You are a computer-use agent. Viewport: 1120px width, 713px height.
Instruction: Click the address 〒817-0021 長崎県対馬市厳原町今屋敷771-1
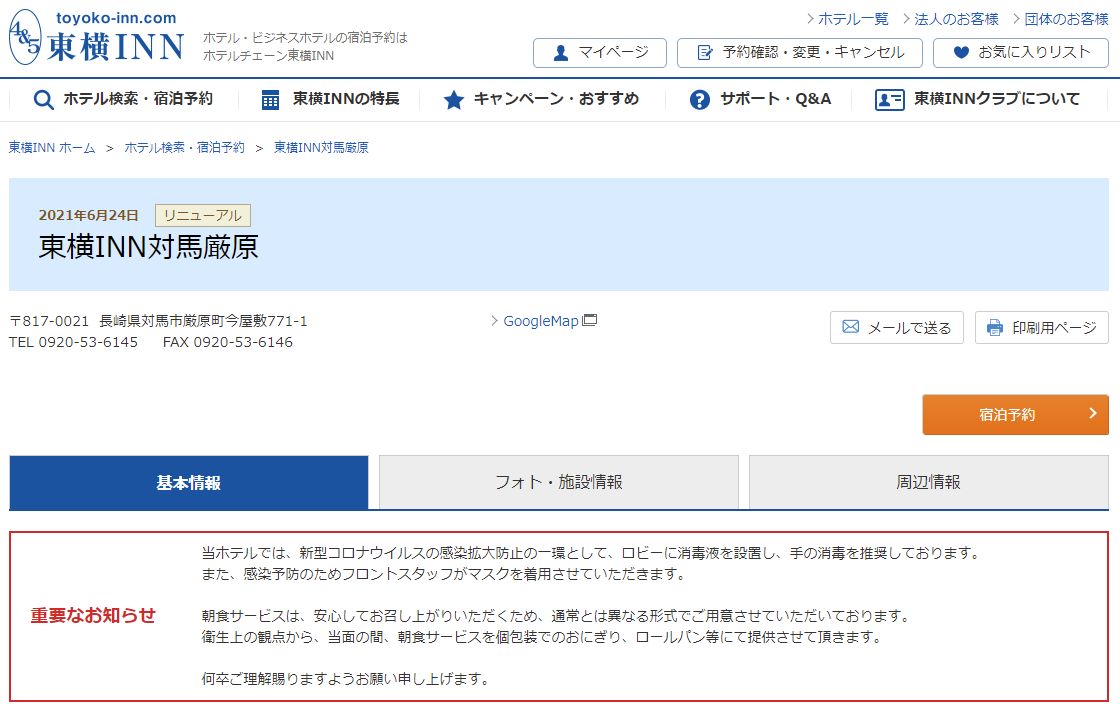pos(158,321)
